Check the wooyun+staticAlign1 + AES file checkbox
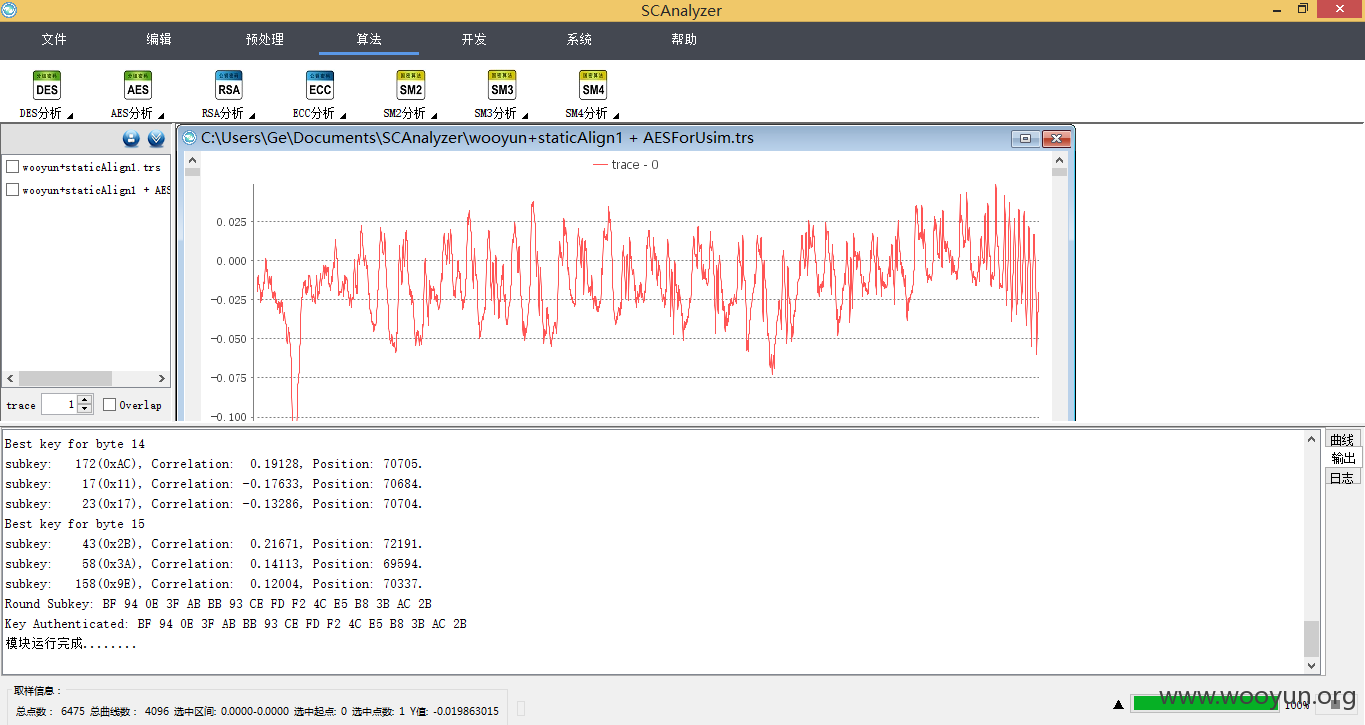 click(x=12, y=190)
